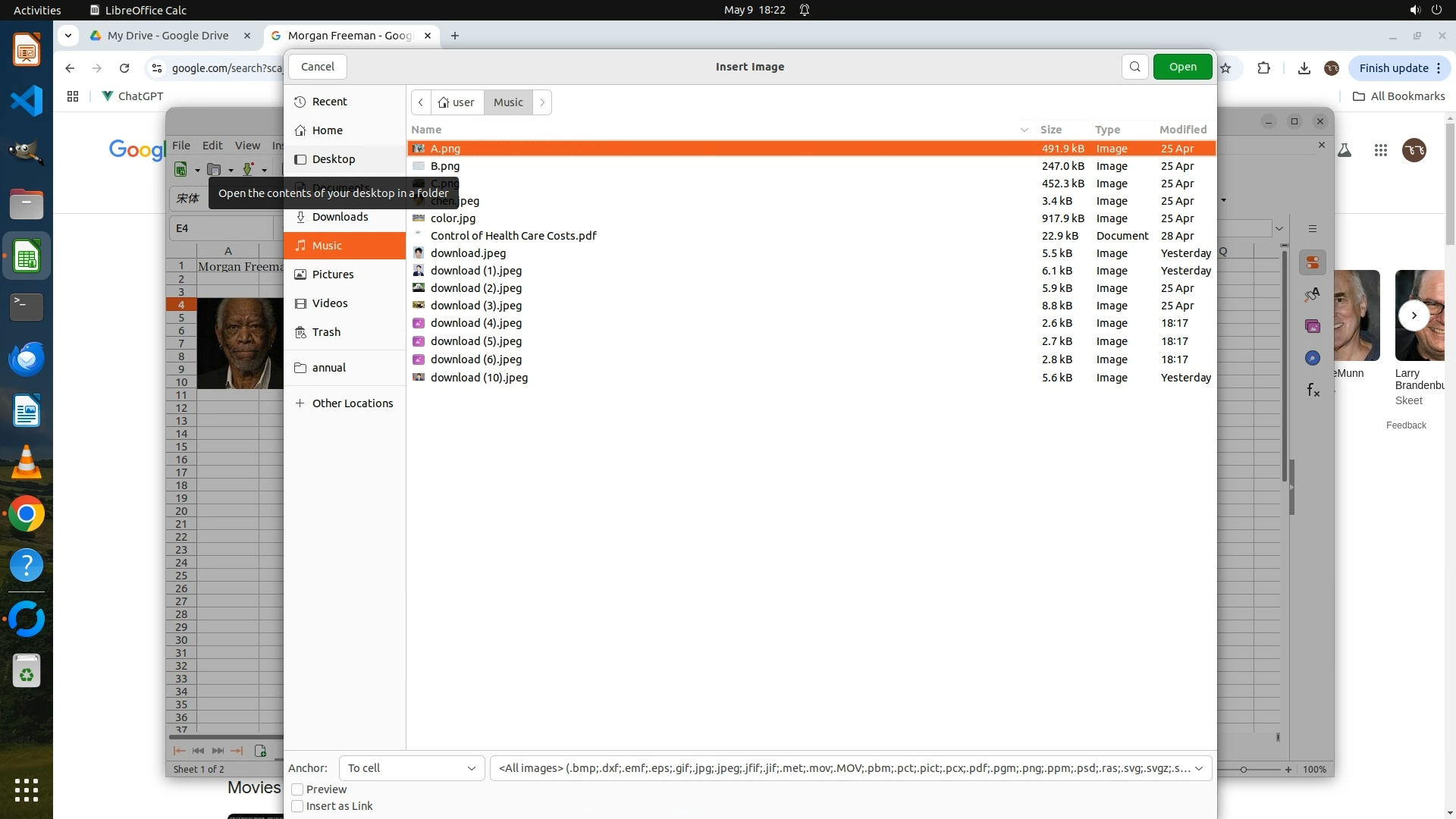Open the Trash location in sidebar

[x=326, y=332]
